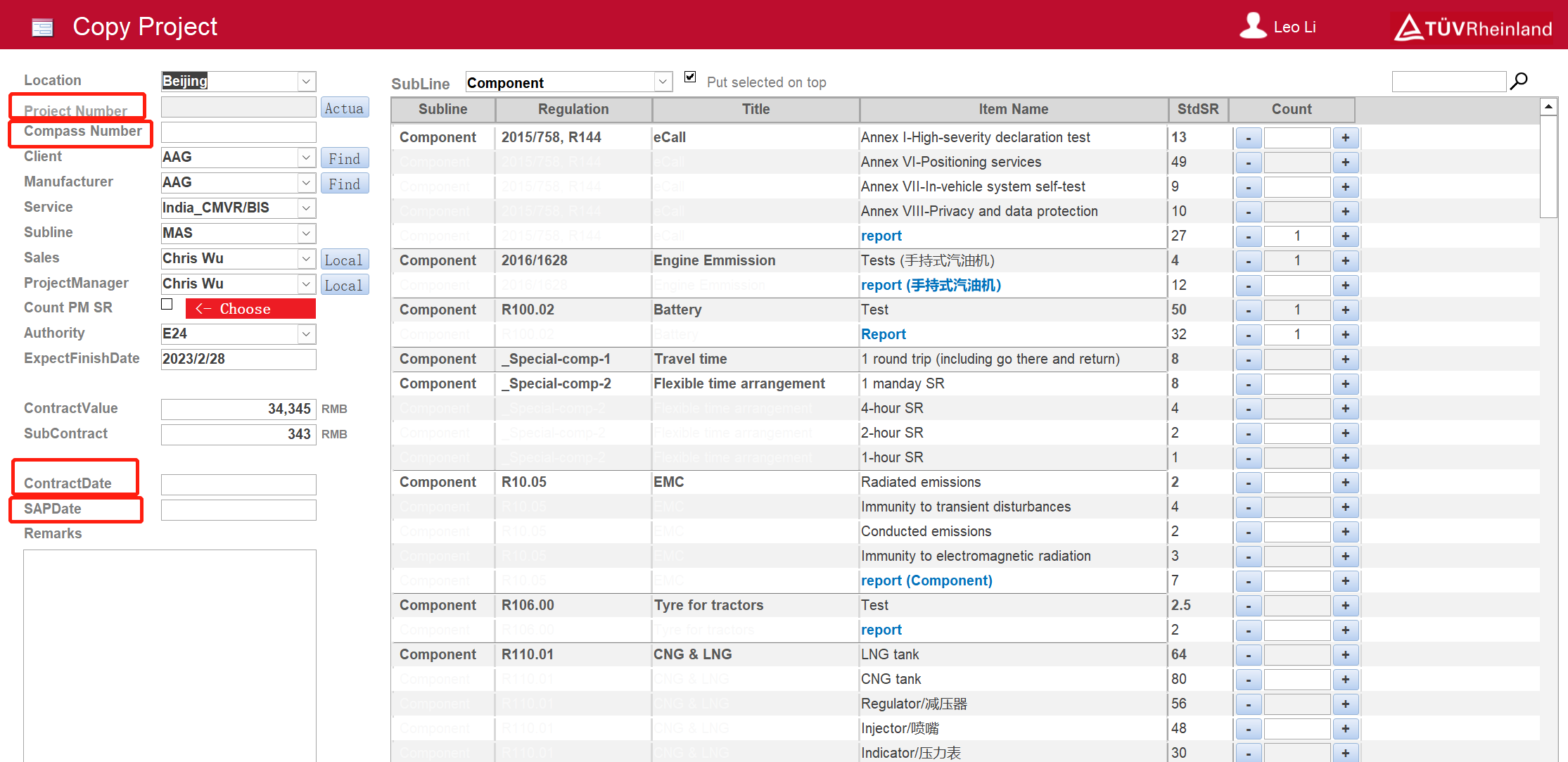Click the Count column header
Viewport: 1568px width, 762px height.
coord(1292,110)
